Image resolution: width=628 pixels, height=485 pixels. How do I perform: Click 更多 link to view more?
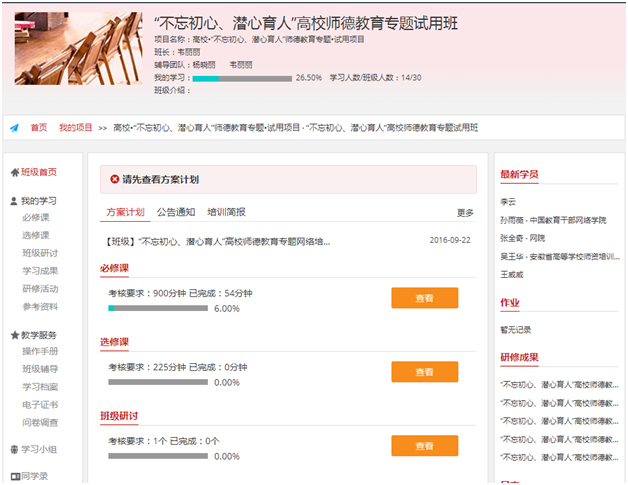(x=465, y=213)
